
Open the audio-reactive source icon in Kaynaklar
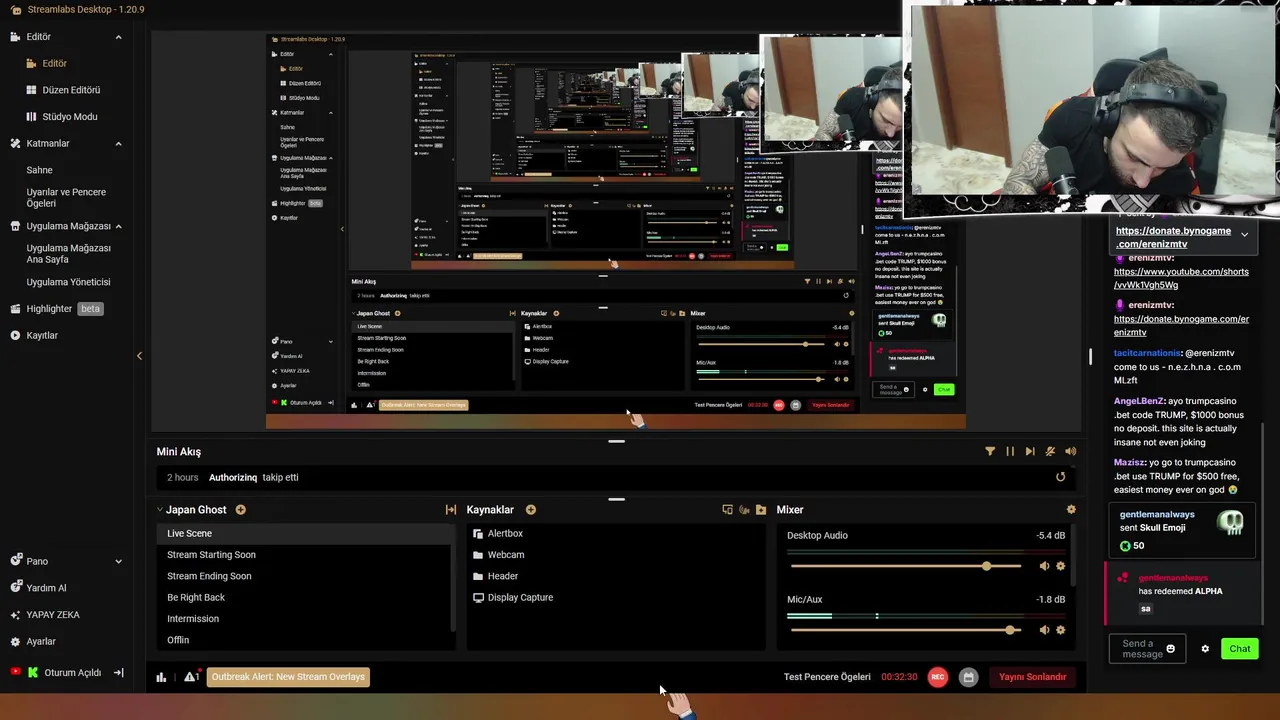click(x=744, y=510)
